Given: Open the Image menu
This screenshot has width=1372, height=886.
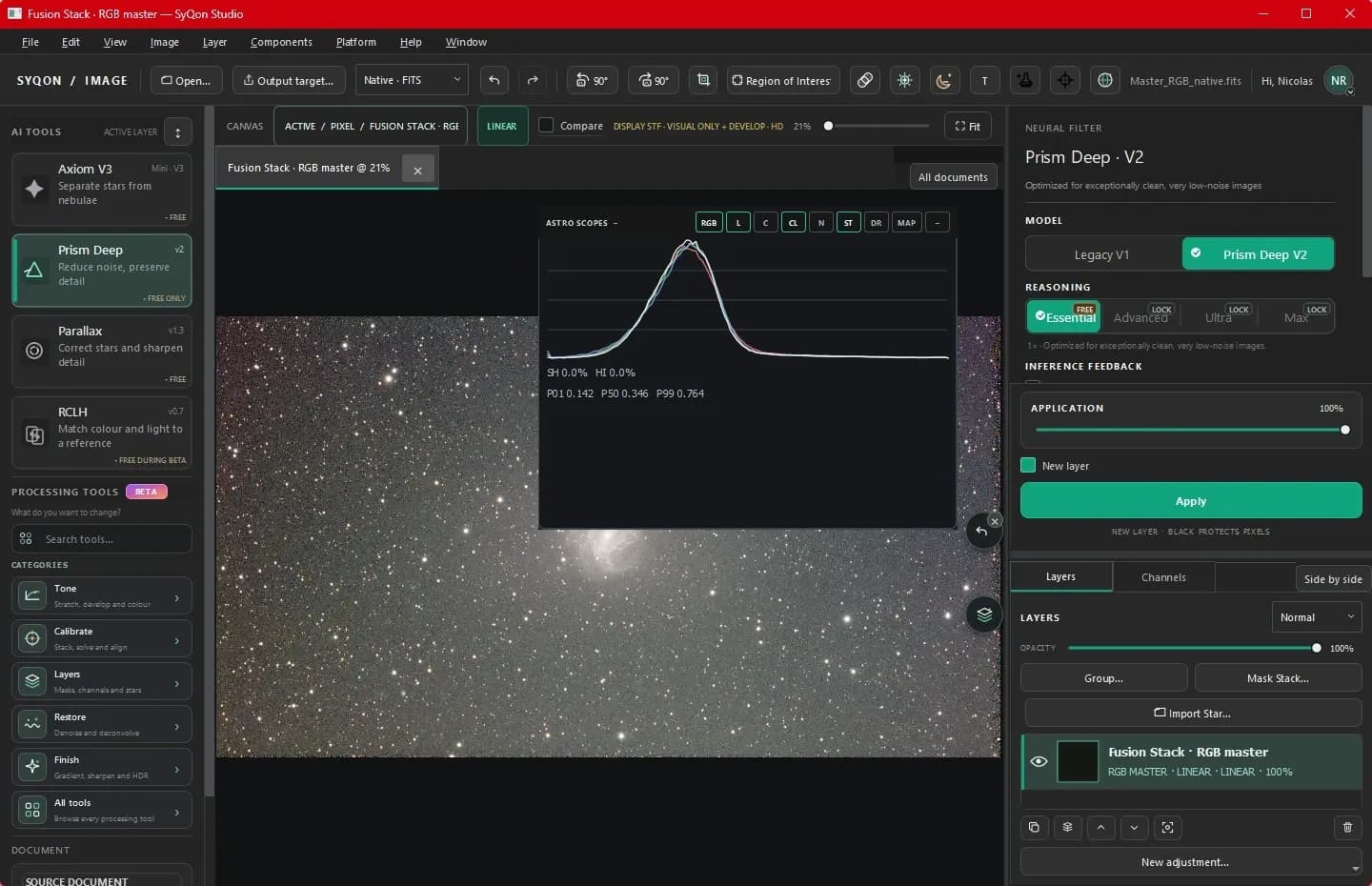Looking at the screenshot, I should 165,42.
